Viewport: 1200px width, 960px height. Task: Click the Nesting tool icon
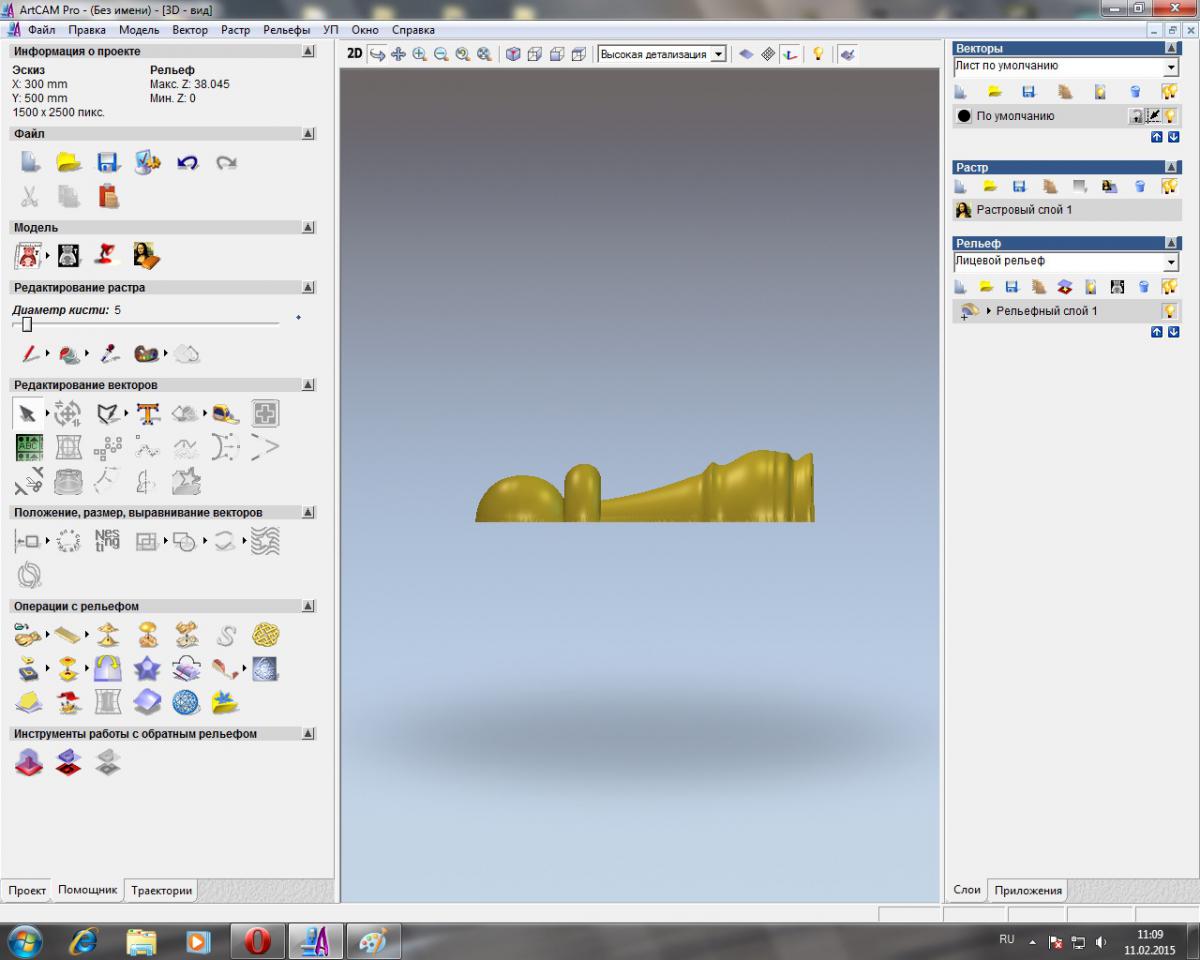point(107,541)
